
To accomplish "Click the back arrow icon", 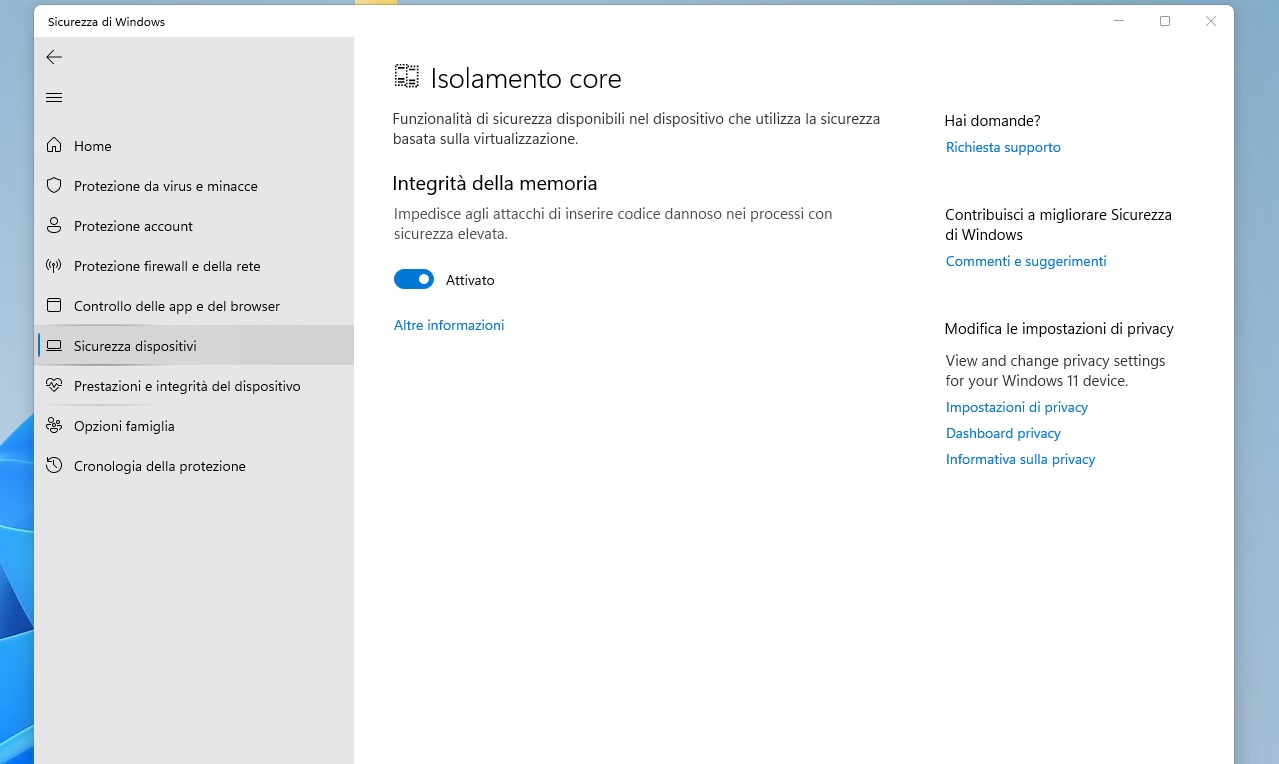I will point(54,58).
